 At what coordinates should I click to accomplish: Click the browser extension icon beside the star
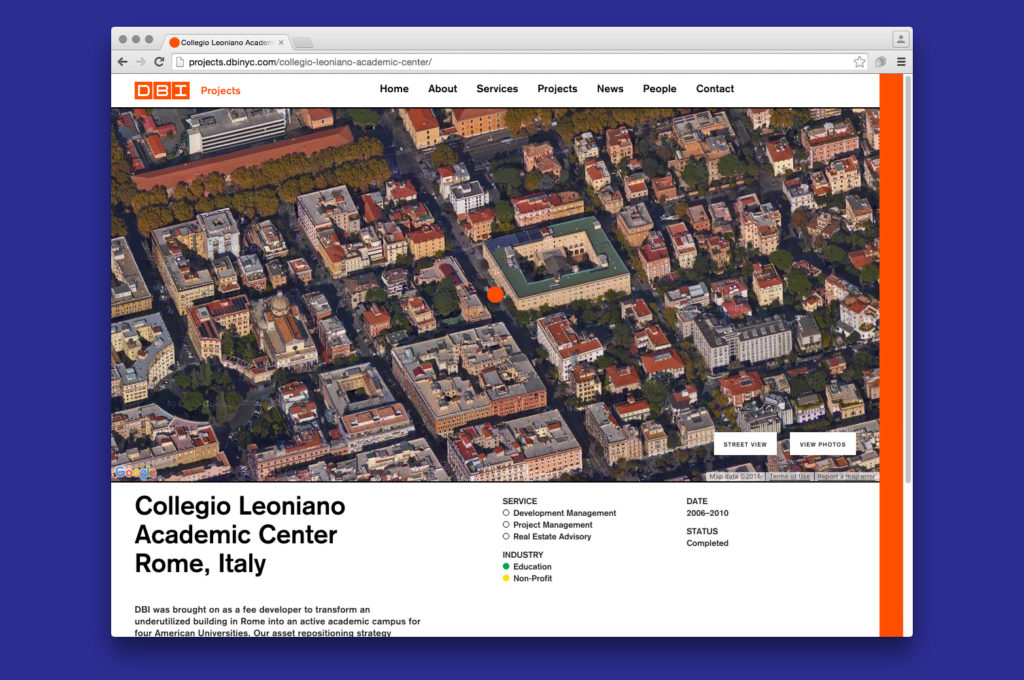tap(881, 62)
